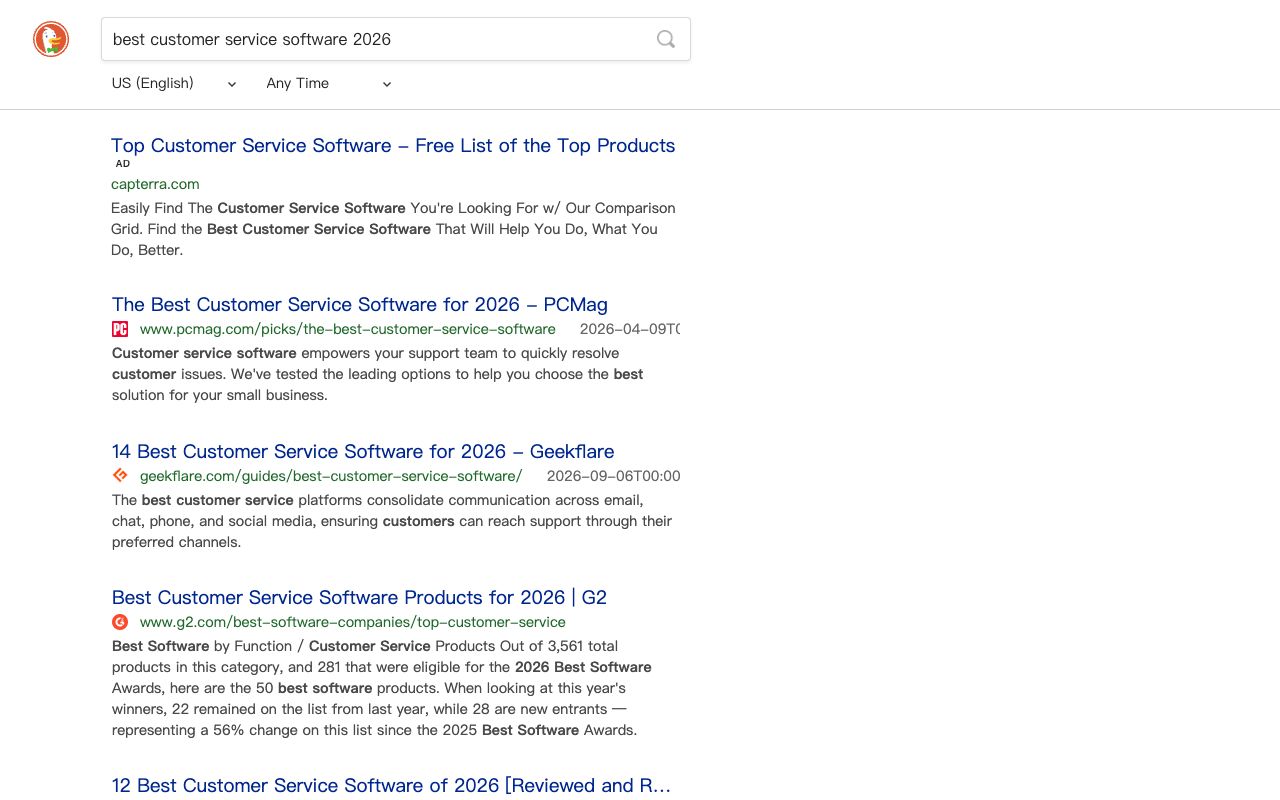The height and width of the screenshot is (800, 1280).
Task: Visit the capterra.com URL link
Action: click(155, 184)
